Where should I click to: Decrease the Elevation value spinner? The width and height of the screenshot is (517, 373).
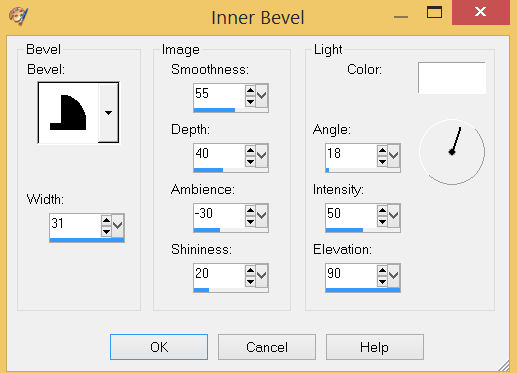click(x=382, y=282)
